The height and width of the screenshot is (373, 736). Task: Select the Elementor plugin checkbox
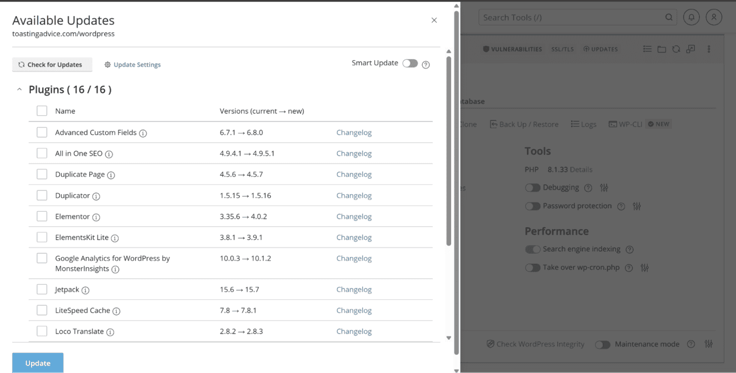click(42, 216)
